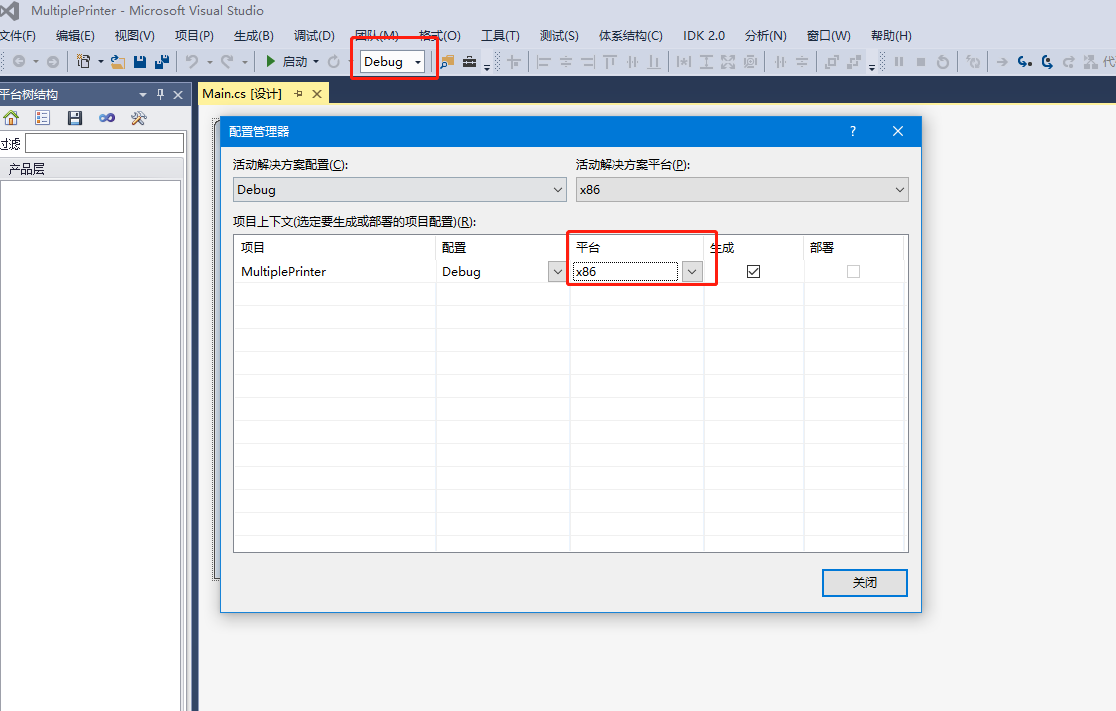Image resolution: width=1116 pixels, height=711 pixels.
Task: Click the 启动 start button label
Action: (295, 62)
